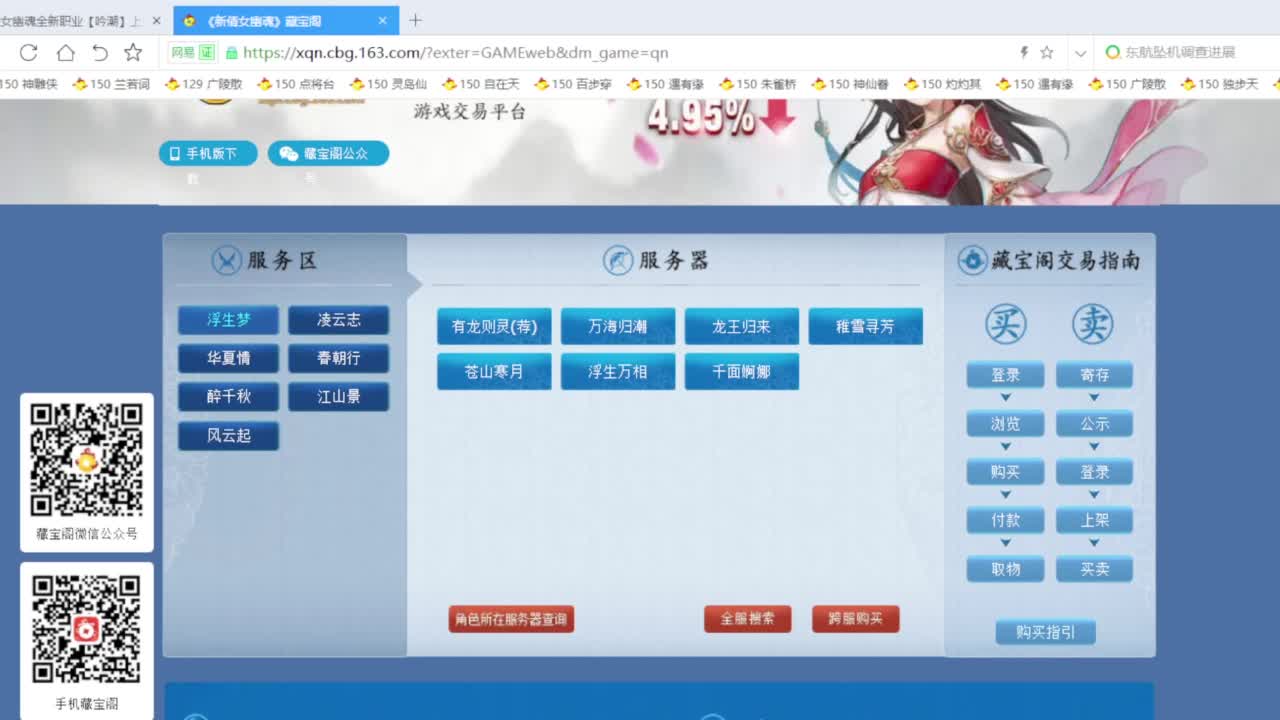Click 角色所在服务器查询 button

[x=511, y=619]
